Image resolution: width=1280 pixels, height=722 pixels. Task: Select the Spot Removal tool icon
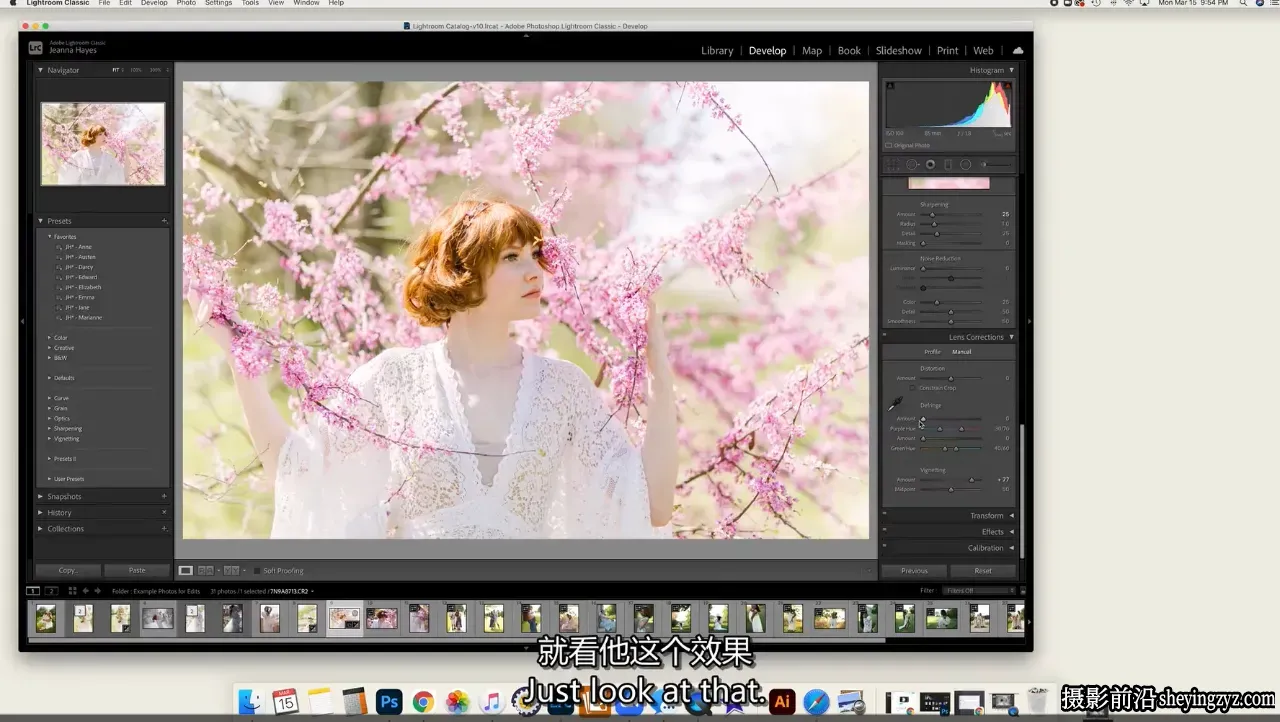pos(912,164)
